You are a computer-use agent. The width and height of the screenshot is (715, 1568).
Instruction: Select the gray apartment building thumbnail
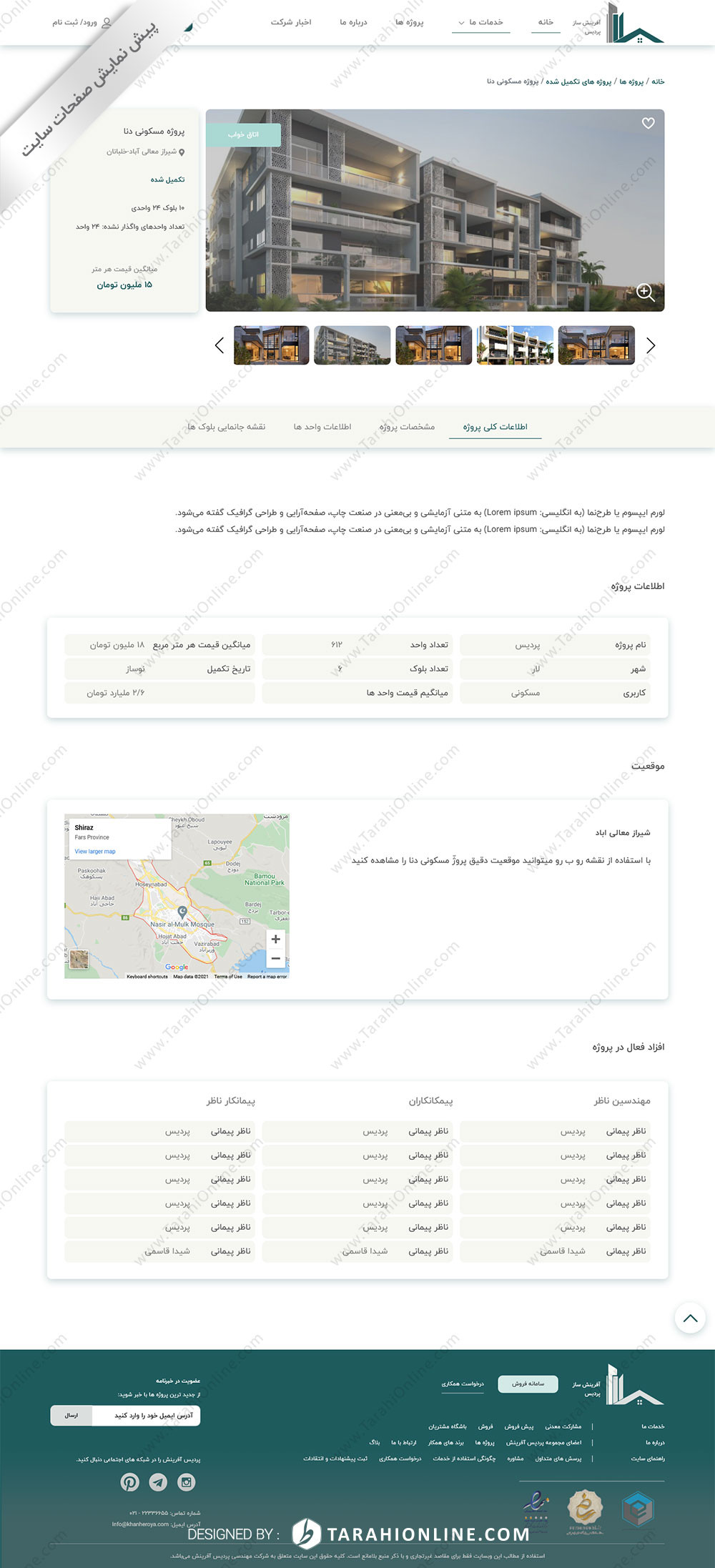(x=352, y=345)
